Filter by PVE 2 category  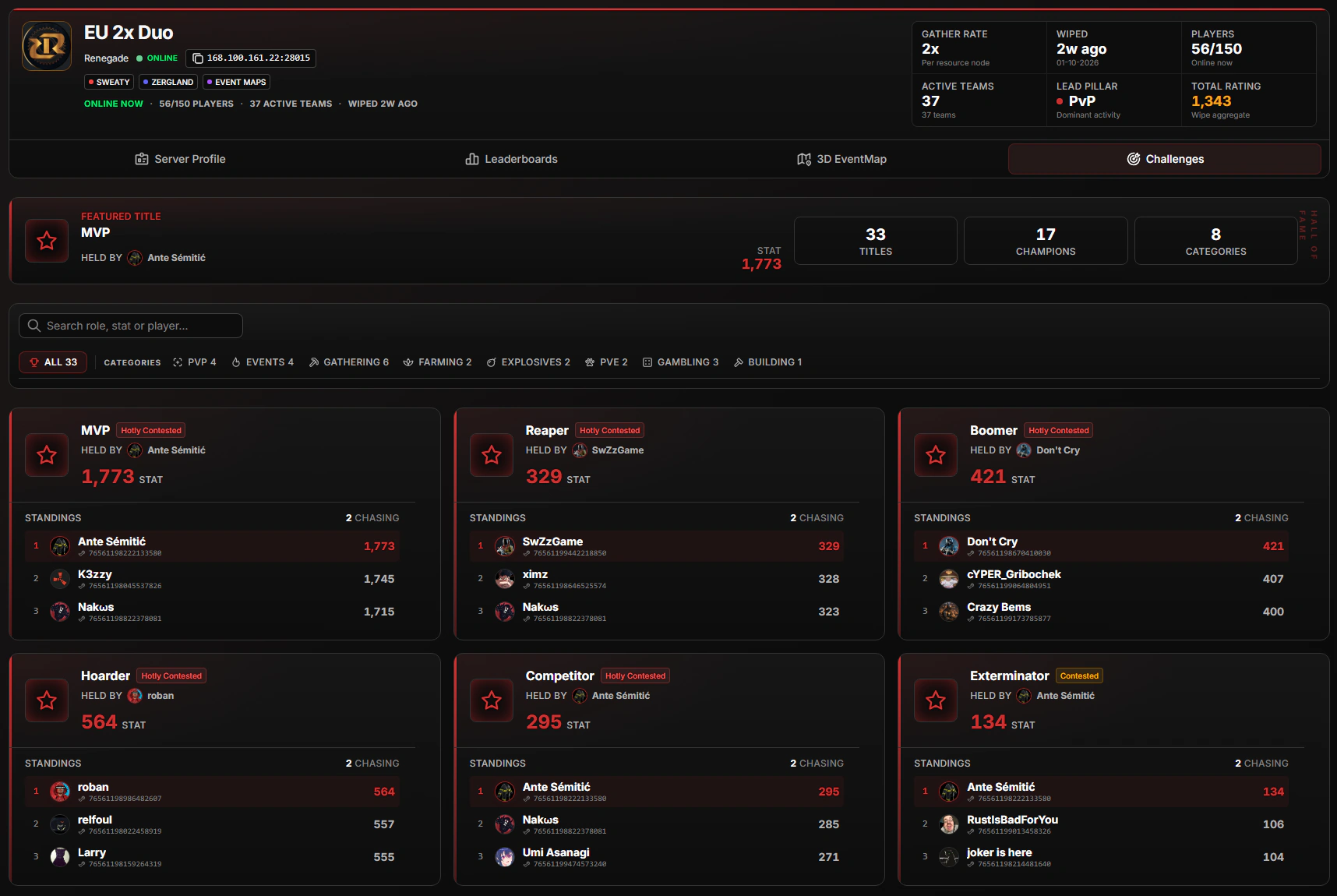coord(606,362)
